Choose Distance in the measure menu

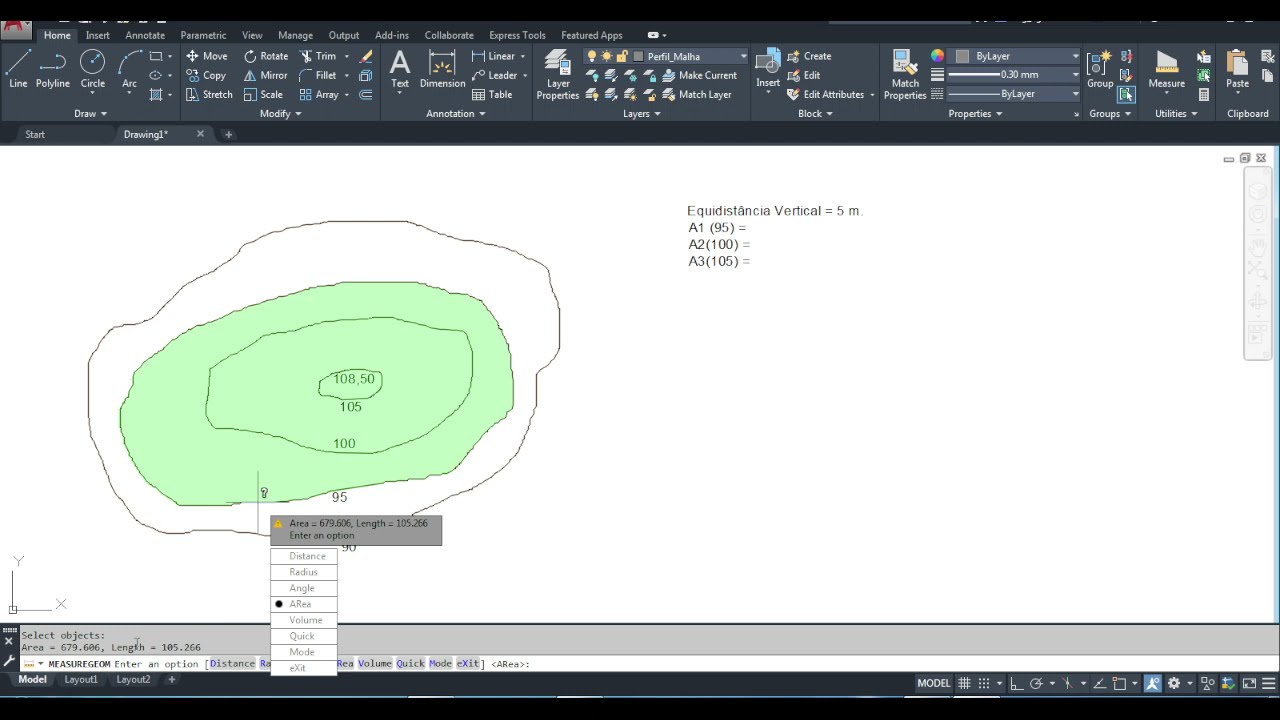pyautogui.click(x=303, y=556)
